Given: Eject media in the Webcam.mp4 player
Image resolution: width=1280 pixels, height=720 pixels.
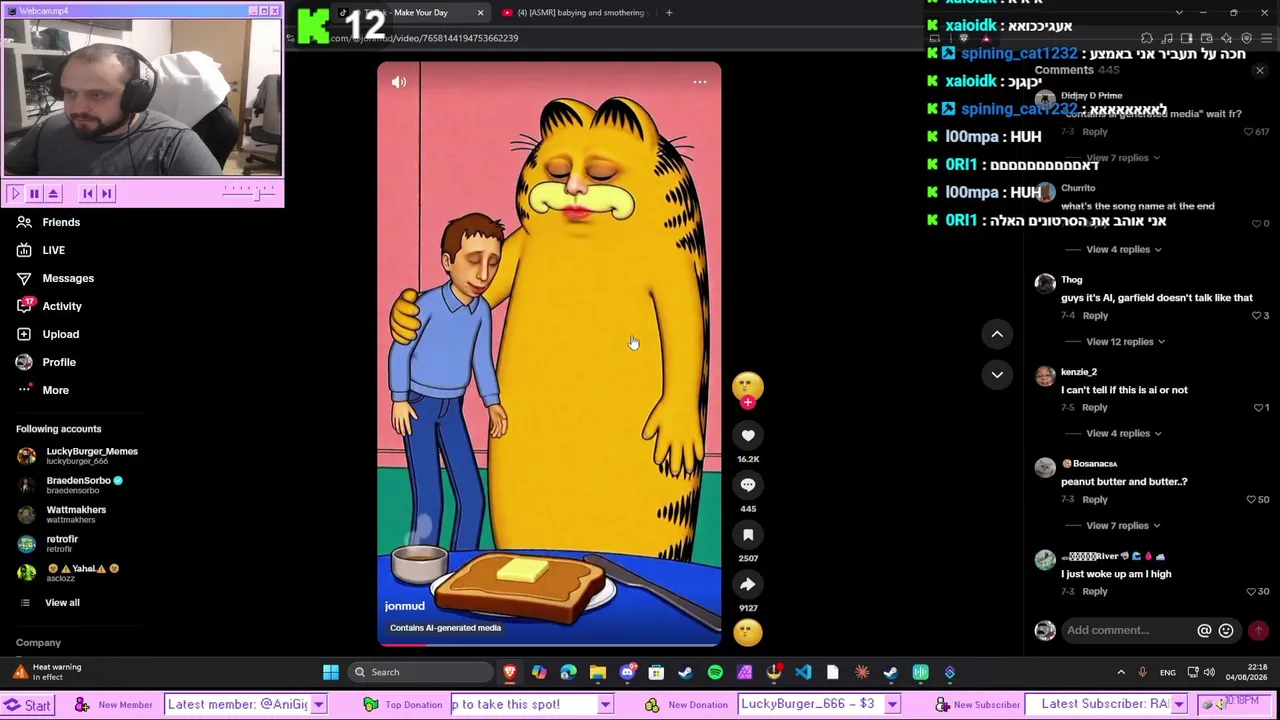Looking at the screenshot, I should [53, 194].
